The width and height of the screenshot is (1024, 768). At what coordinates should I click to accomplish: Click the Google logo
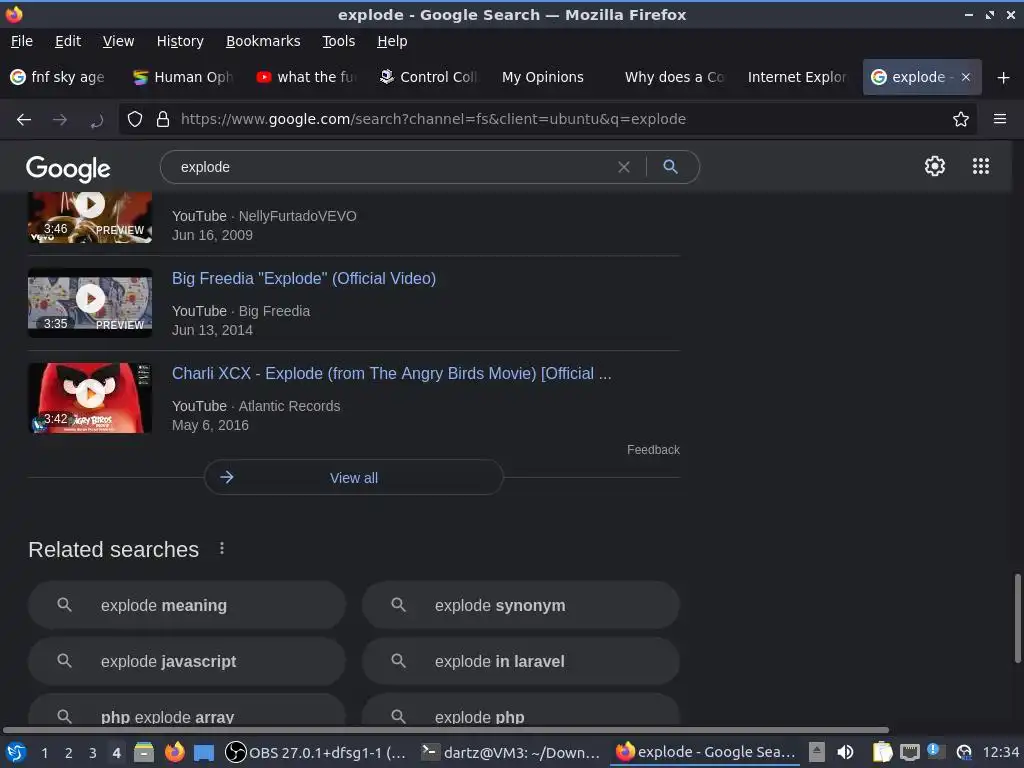[x=68, y=168]
